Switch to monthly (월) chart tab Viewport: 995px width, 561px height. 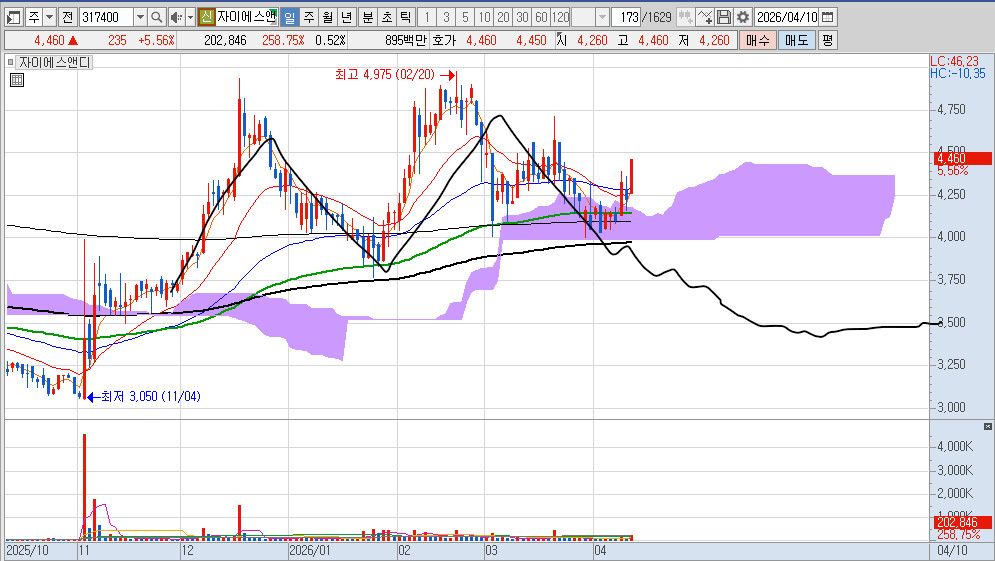326,17
